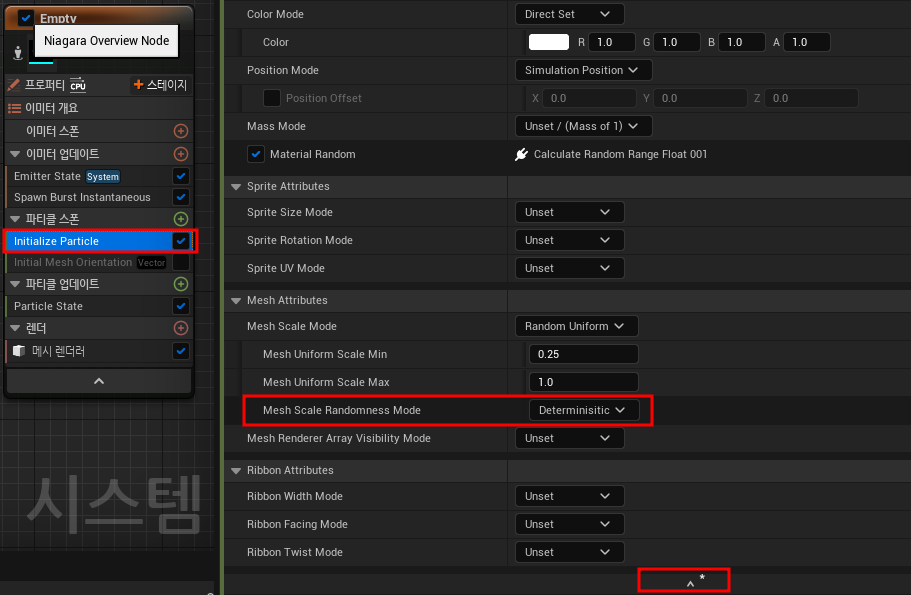Open the Position Mode dropdown
Viewport: 911px width, 595px height.
pos(583,70)
